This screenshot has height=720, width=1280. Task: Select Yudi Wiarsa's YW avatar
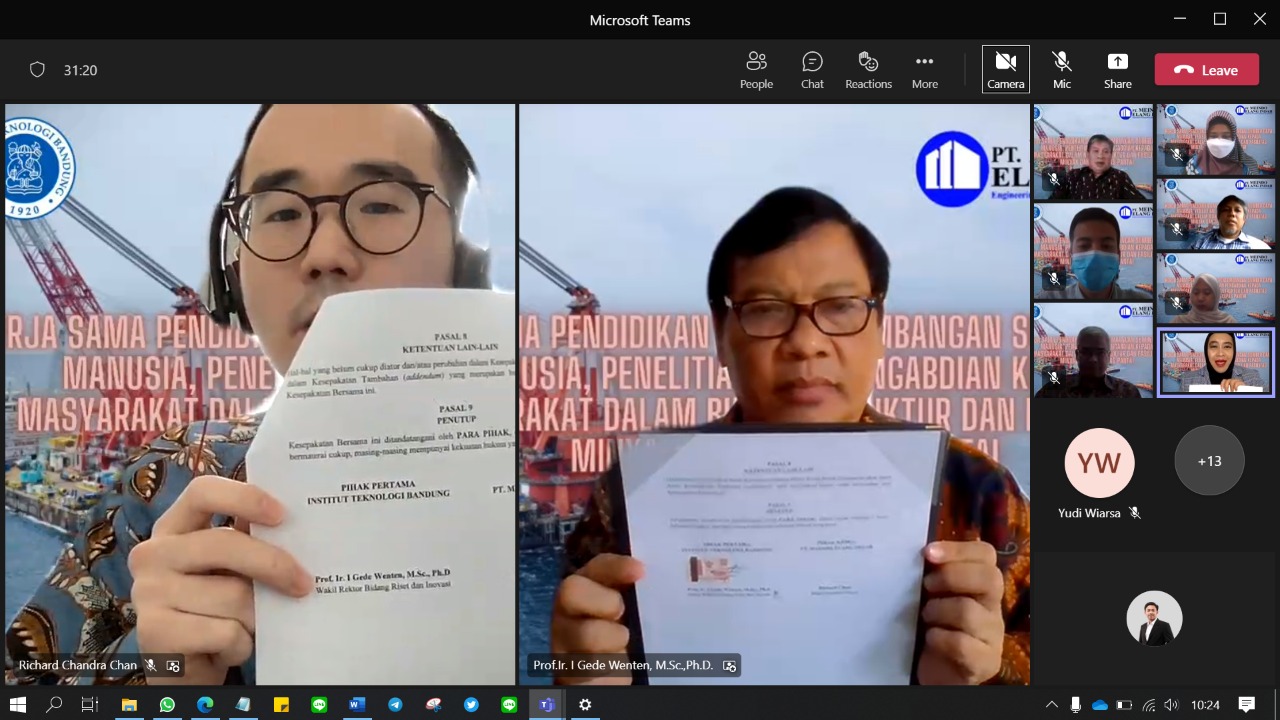tap(1098, 463)
